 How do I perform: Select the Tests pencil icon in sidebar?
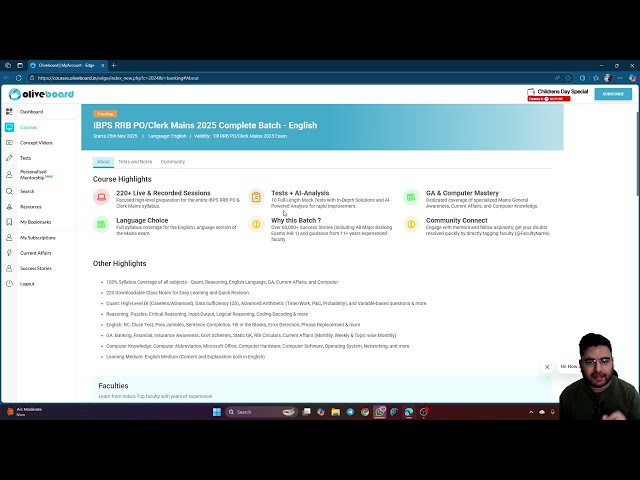pyautogui.click(x=9, y=158)
